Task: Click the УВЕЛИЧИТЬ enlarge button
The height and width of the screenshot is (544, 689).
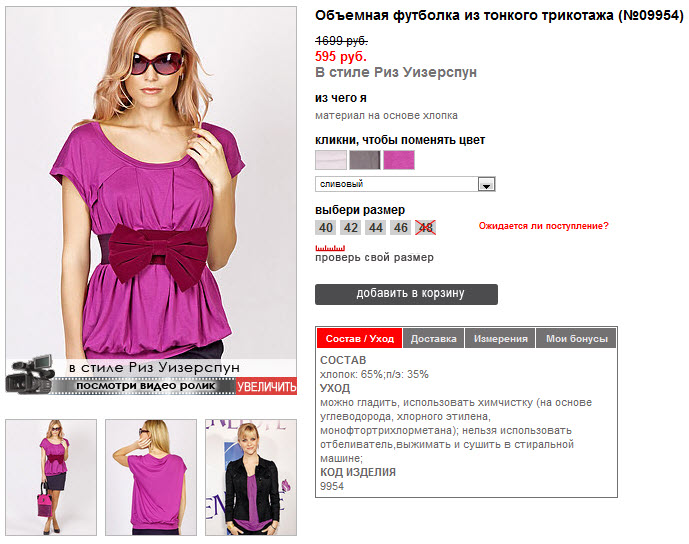Action: [x=267, y=386]
